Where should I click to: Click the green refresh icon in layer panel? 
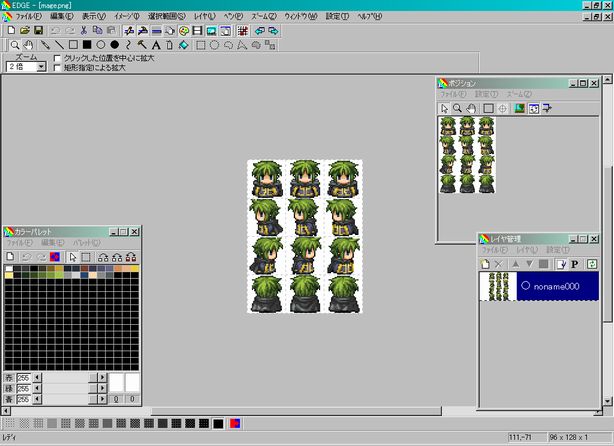[592, 264]
